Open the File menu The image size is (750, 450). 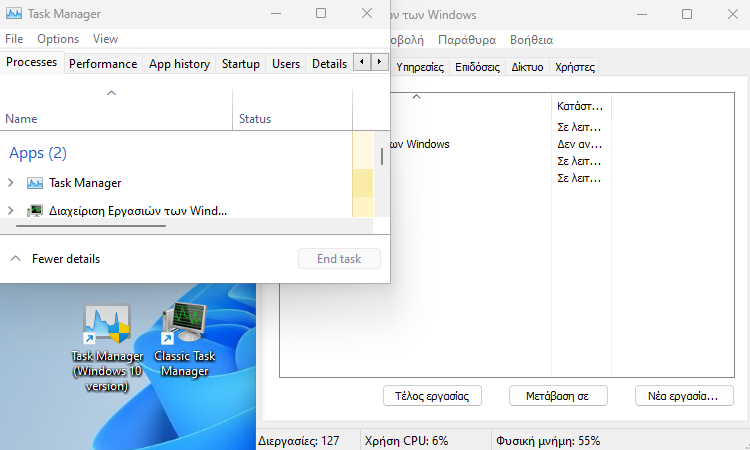14,39
